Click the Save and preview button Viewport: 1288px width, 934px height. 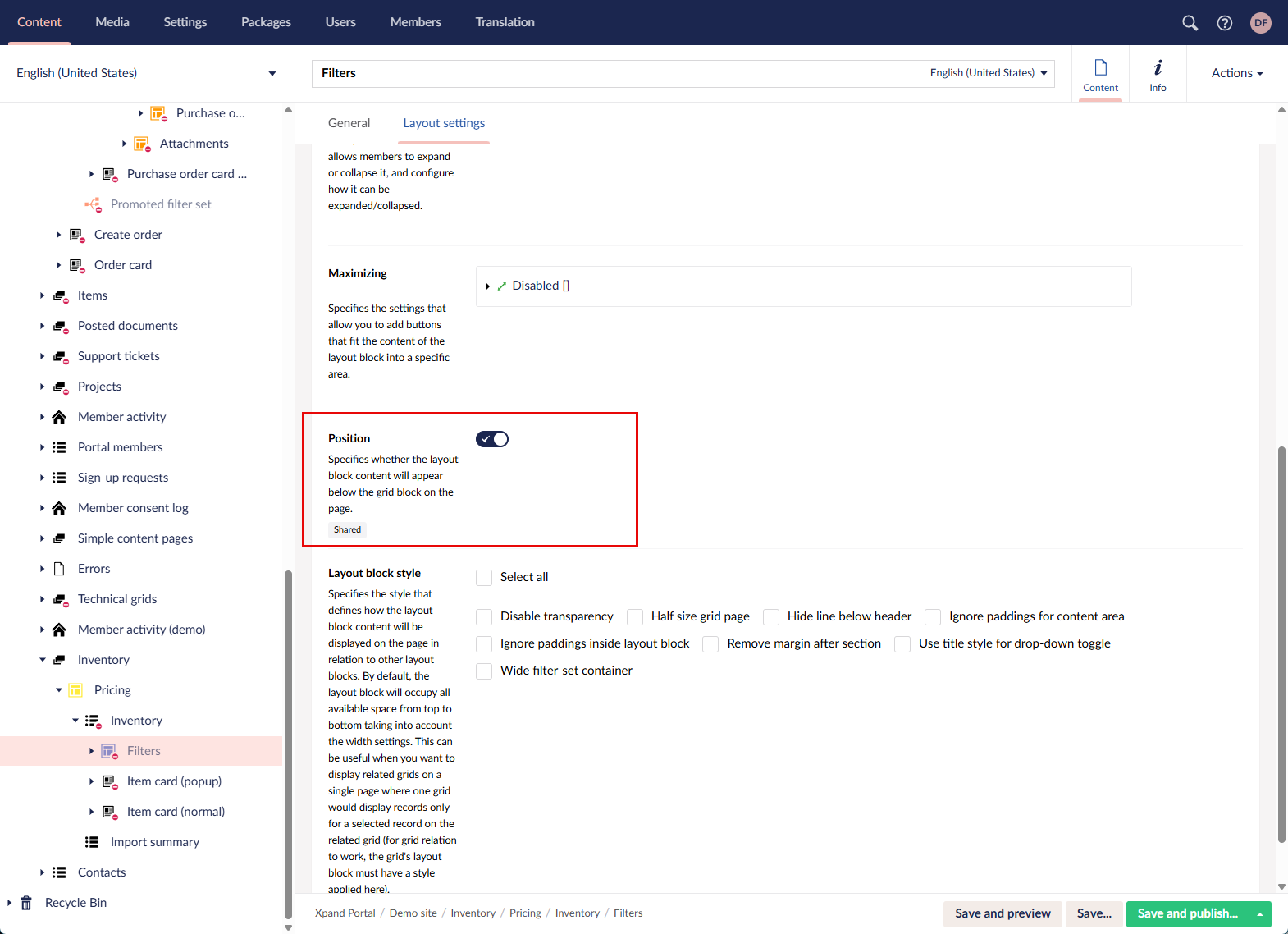(1003, 913)
